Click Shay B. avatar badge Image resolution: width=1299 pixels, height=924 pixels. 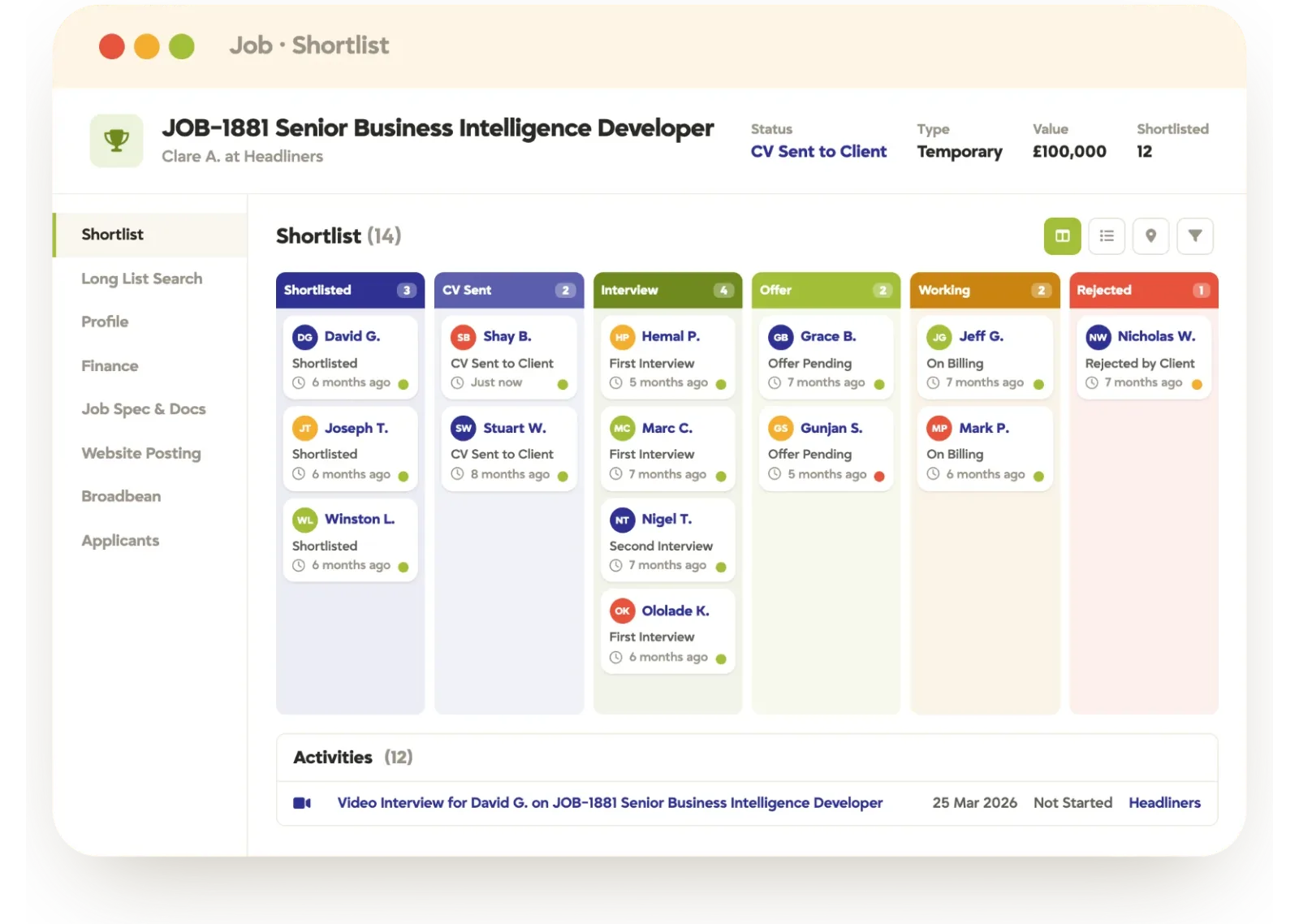coord(464,337)
